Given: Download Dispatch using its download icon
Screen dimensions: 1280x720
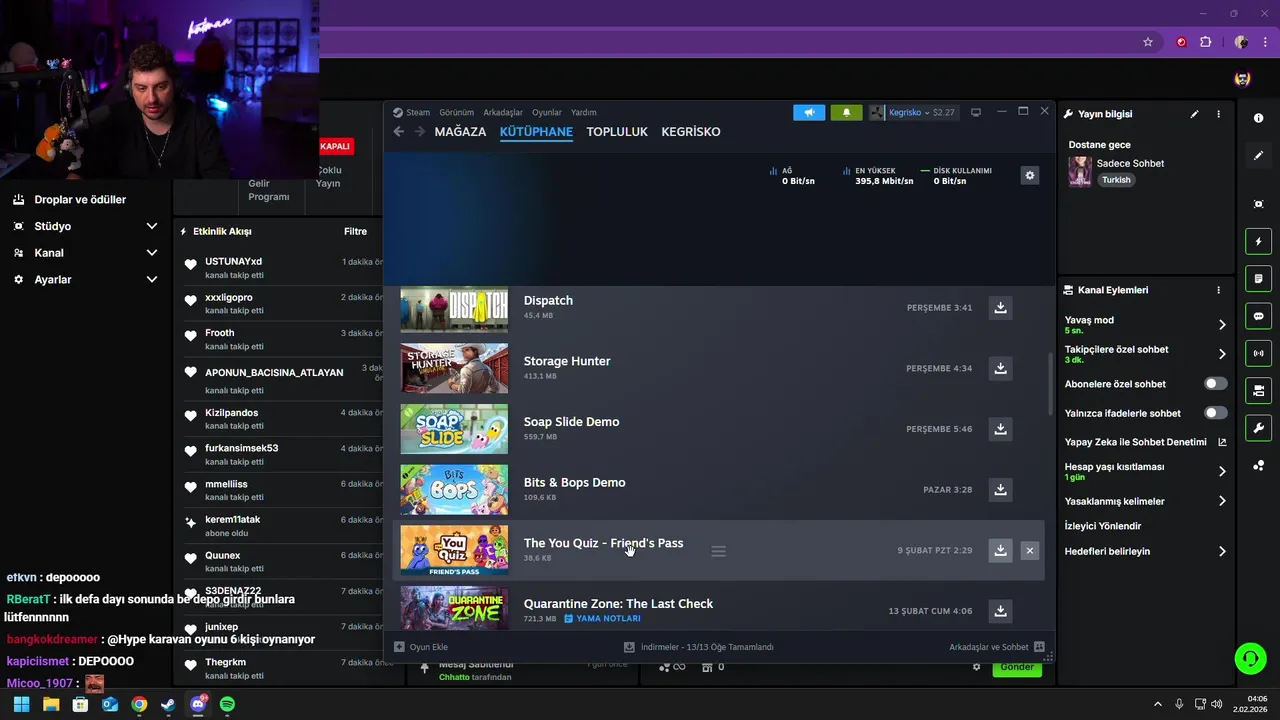Looking at the screenshot, I should [1000, 308].
